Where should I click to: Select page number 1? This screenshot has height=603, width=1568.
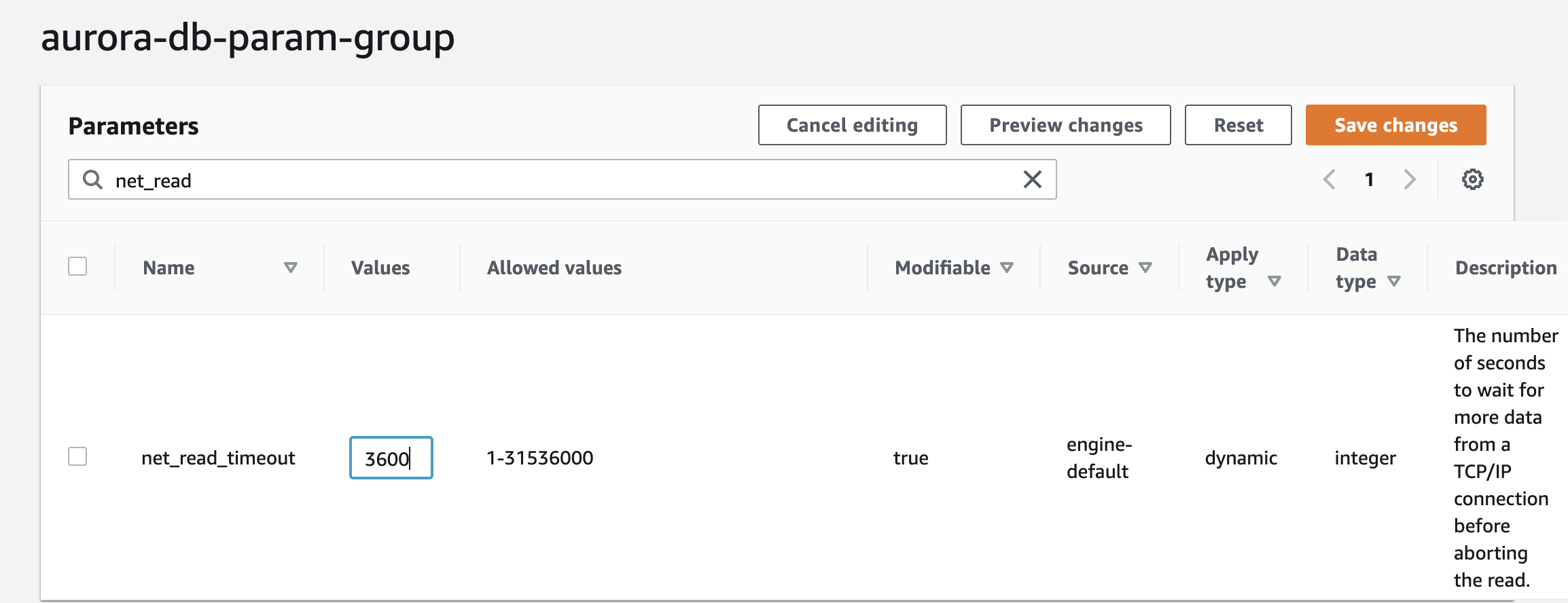1369,179
